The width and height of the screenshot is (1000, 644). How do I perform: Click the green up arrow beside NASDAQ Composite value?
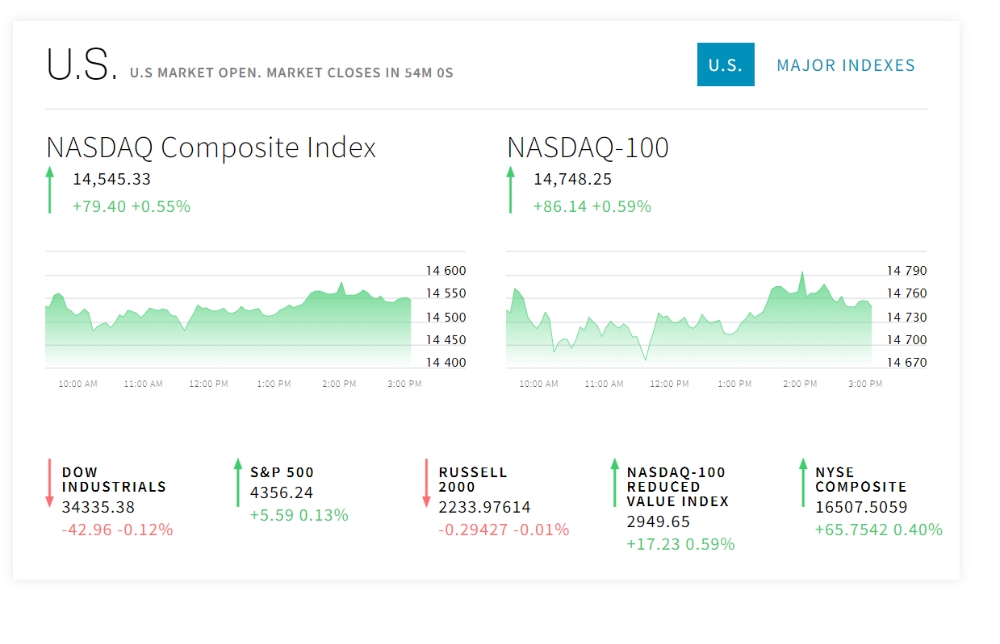(50, 190)
